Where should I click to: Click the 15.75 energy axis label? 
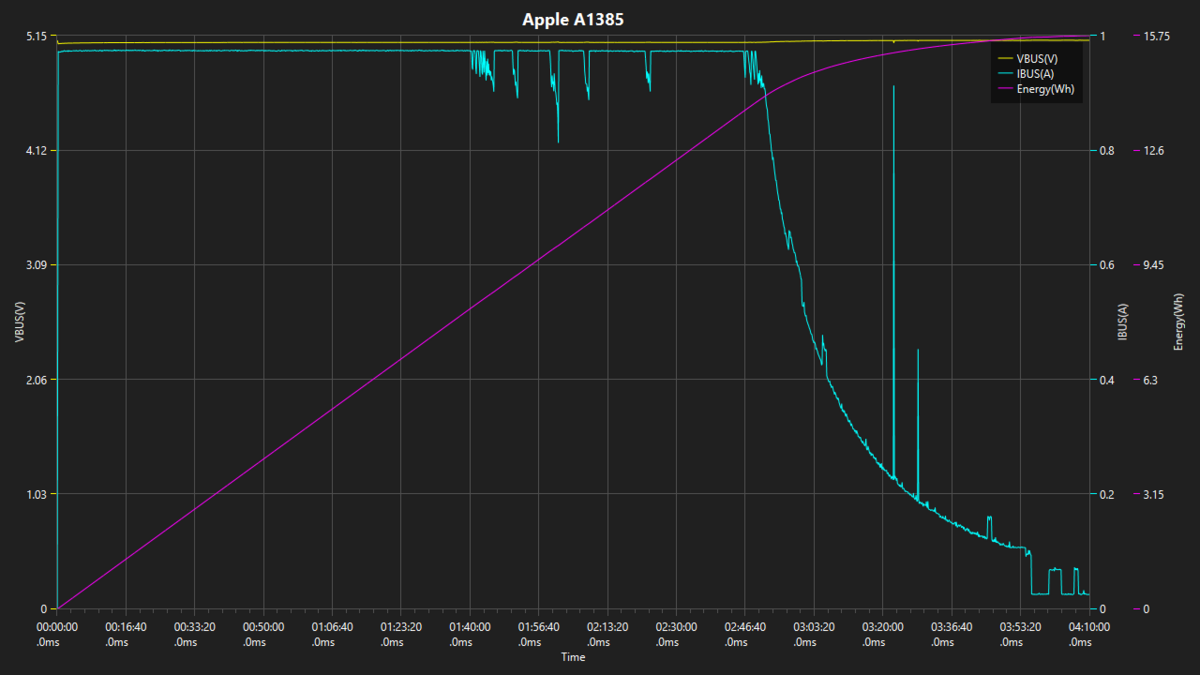(x=1156, y=36)
